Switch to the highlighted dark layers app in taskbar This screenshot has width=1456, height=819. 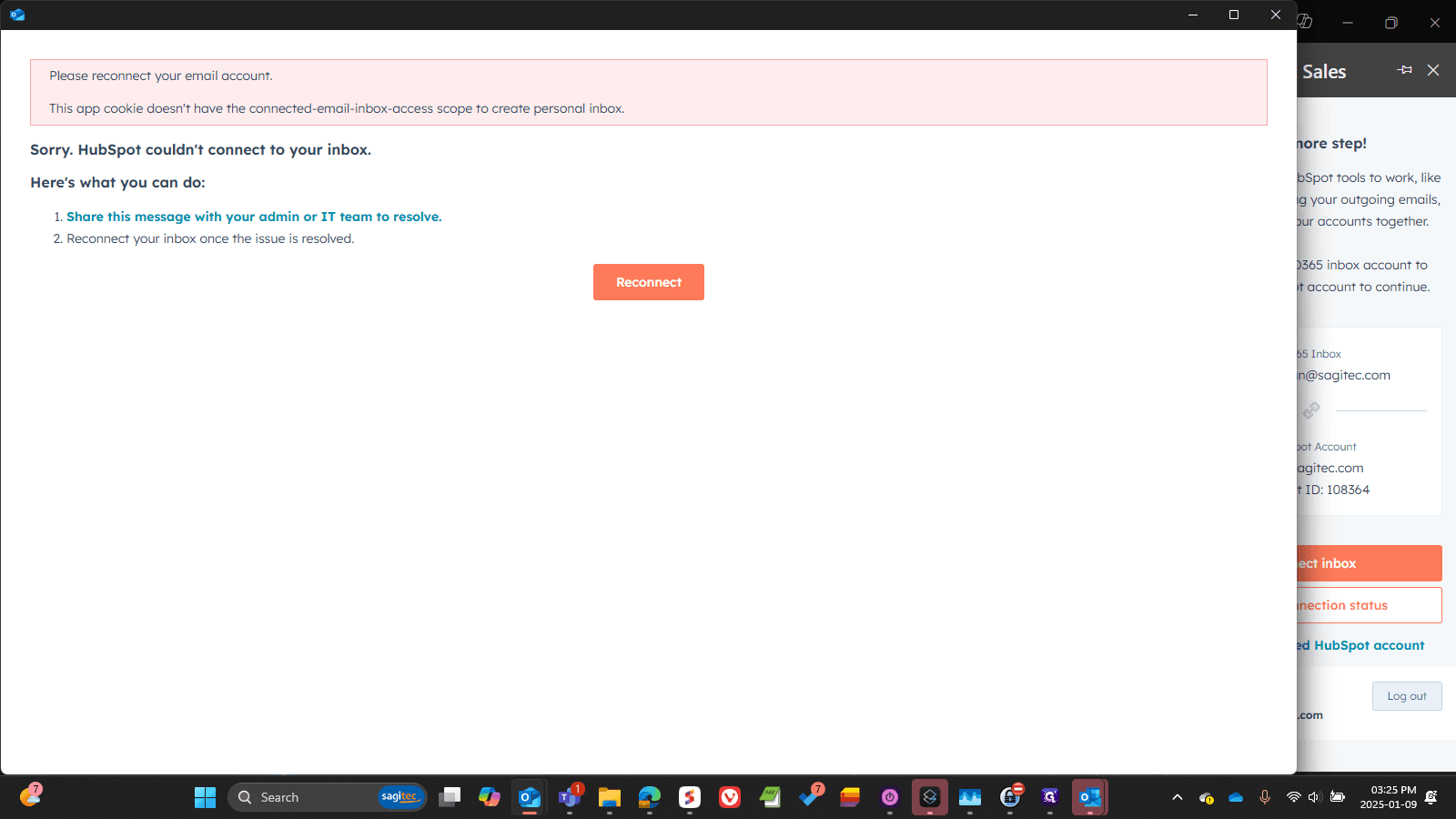pyautogui.click(x=930, y=797)
